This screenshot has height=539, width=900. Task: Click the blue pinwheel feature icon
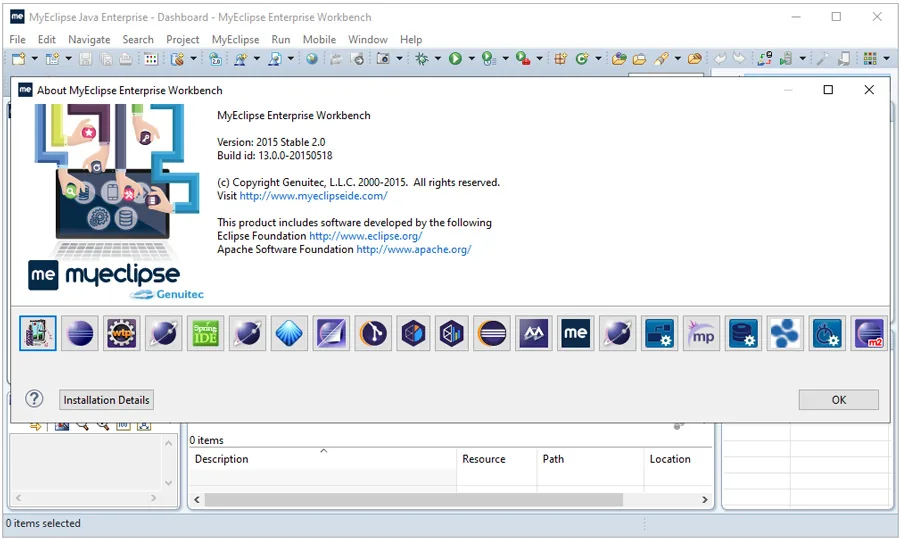(x=785, y=333)
